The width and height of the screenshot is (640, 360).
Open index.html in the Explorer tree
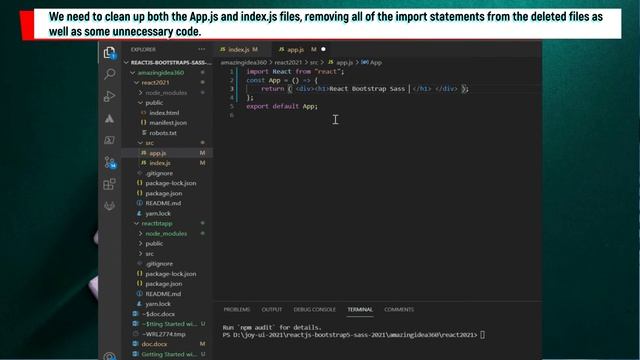coord(168,113)
